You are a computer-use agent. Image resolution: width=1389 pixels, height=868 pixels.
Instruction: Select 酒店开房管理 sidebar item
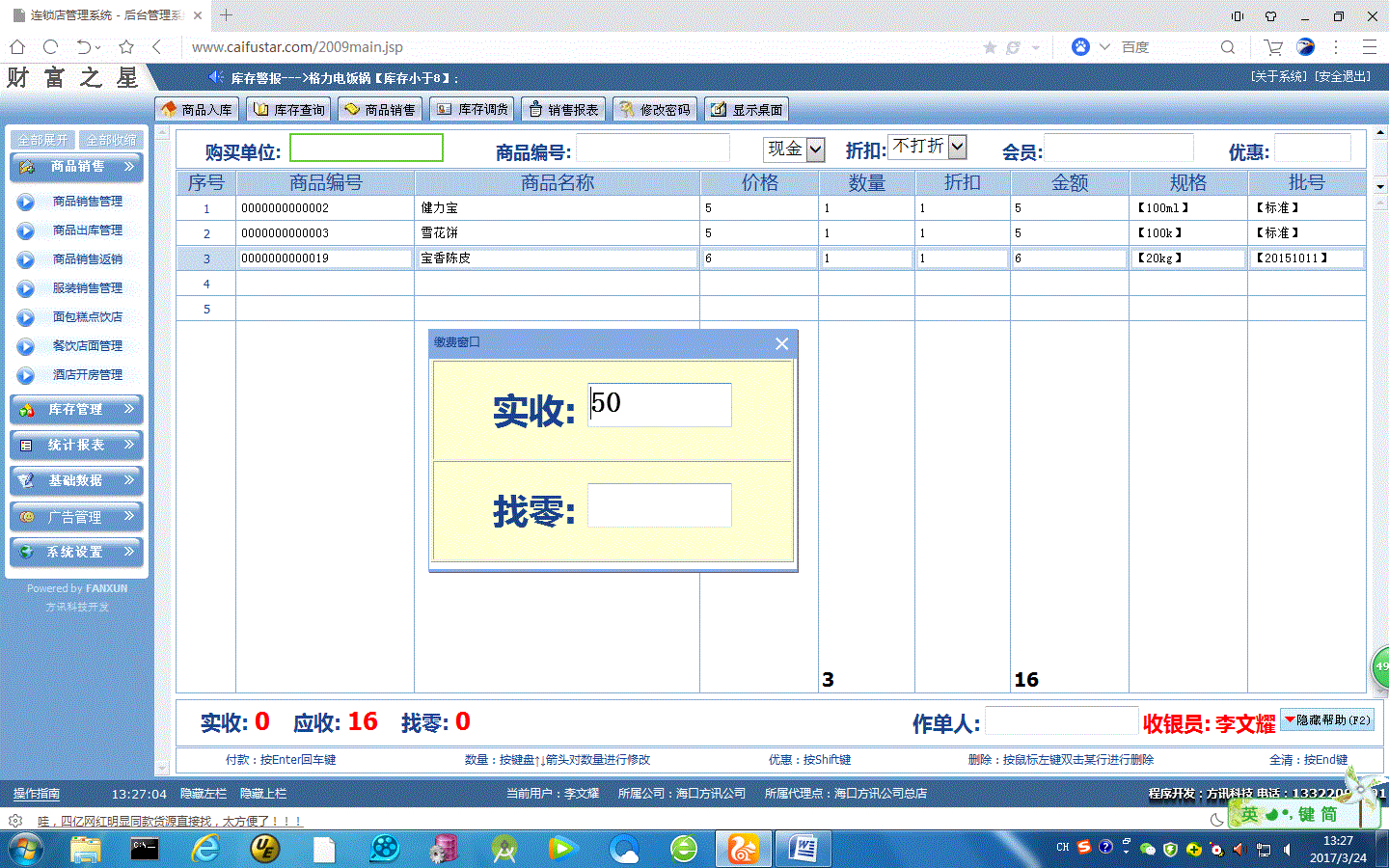coord(87,375)
